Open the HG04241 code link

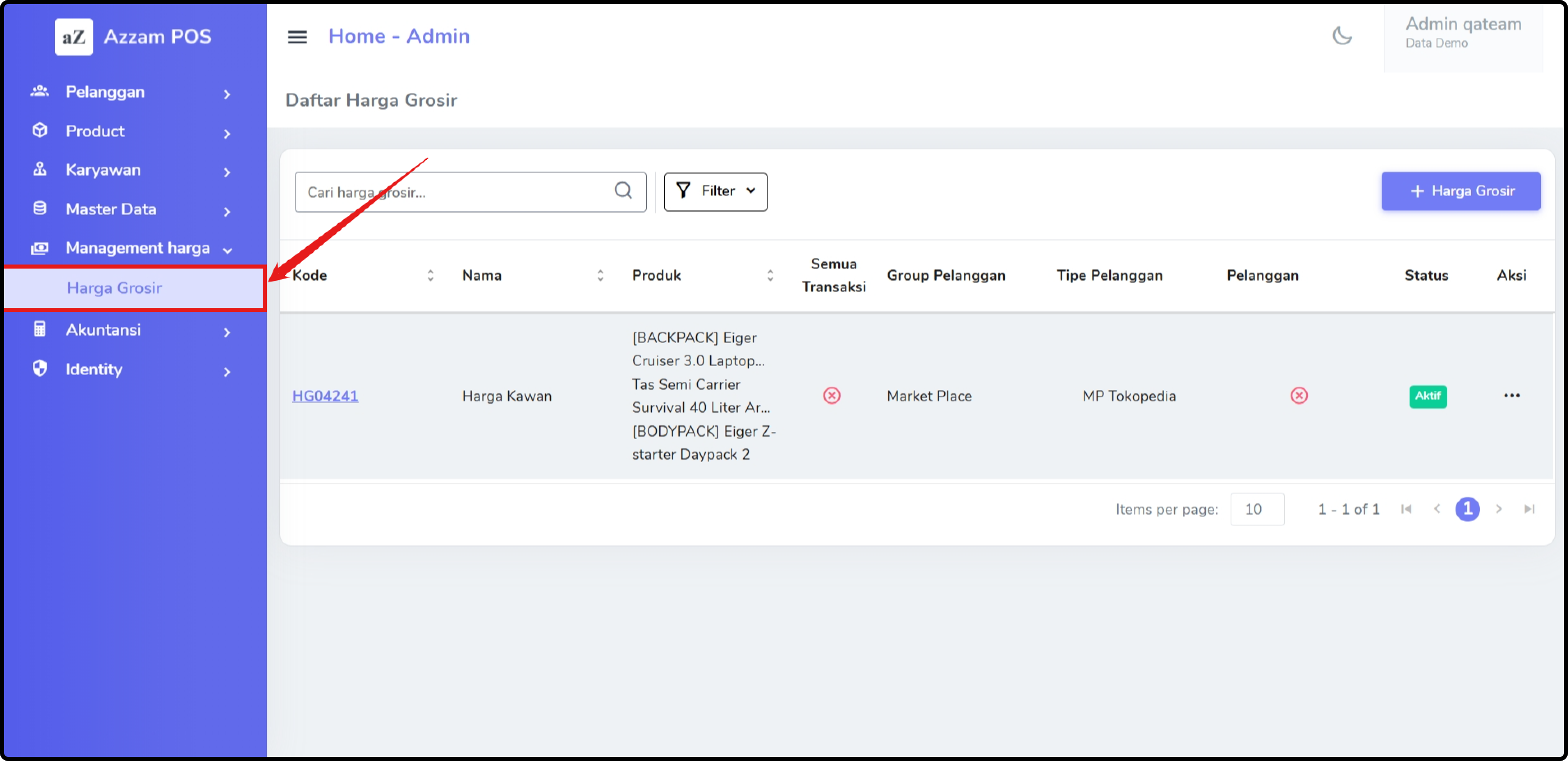click(x=324, y=397)
